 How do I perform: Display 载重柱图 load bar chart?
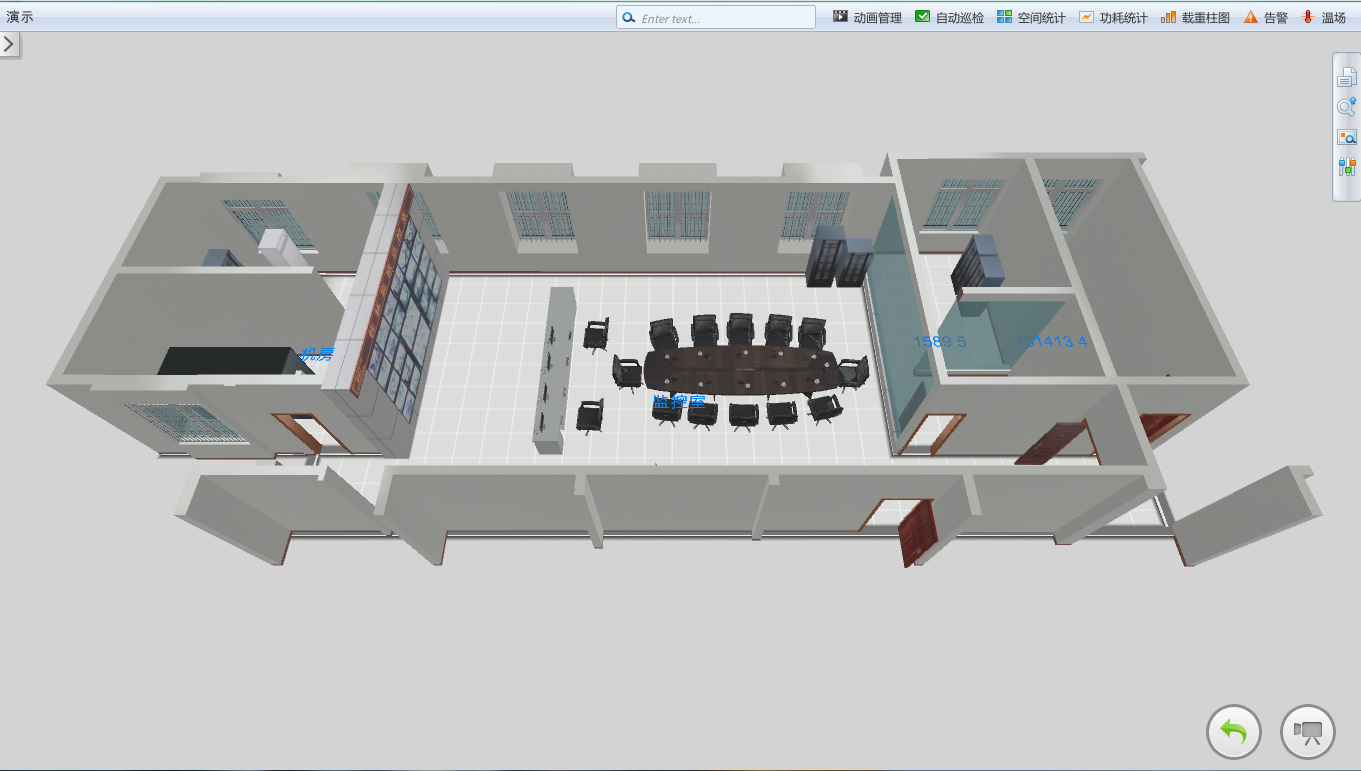pos(1195,18)
